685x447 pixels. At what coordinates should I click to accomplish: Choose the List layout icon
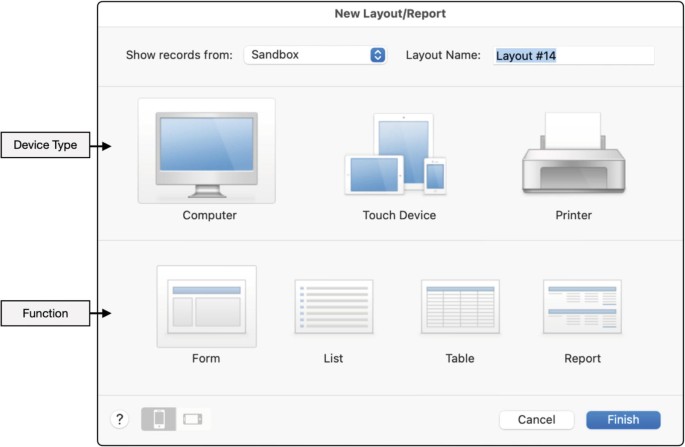pos(334,307)
